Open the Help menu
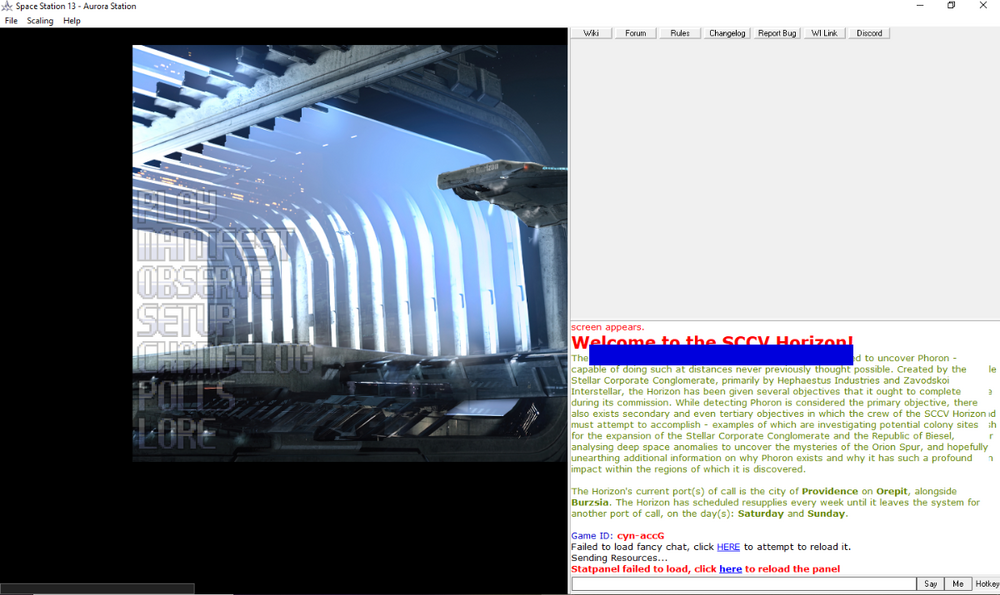1000x595 pixels. [72, 21]
